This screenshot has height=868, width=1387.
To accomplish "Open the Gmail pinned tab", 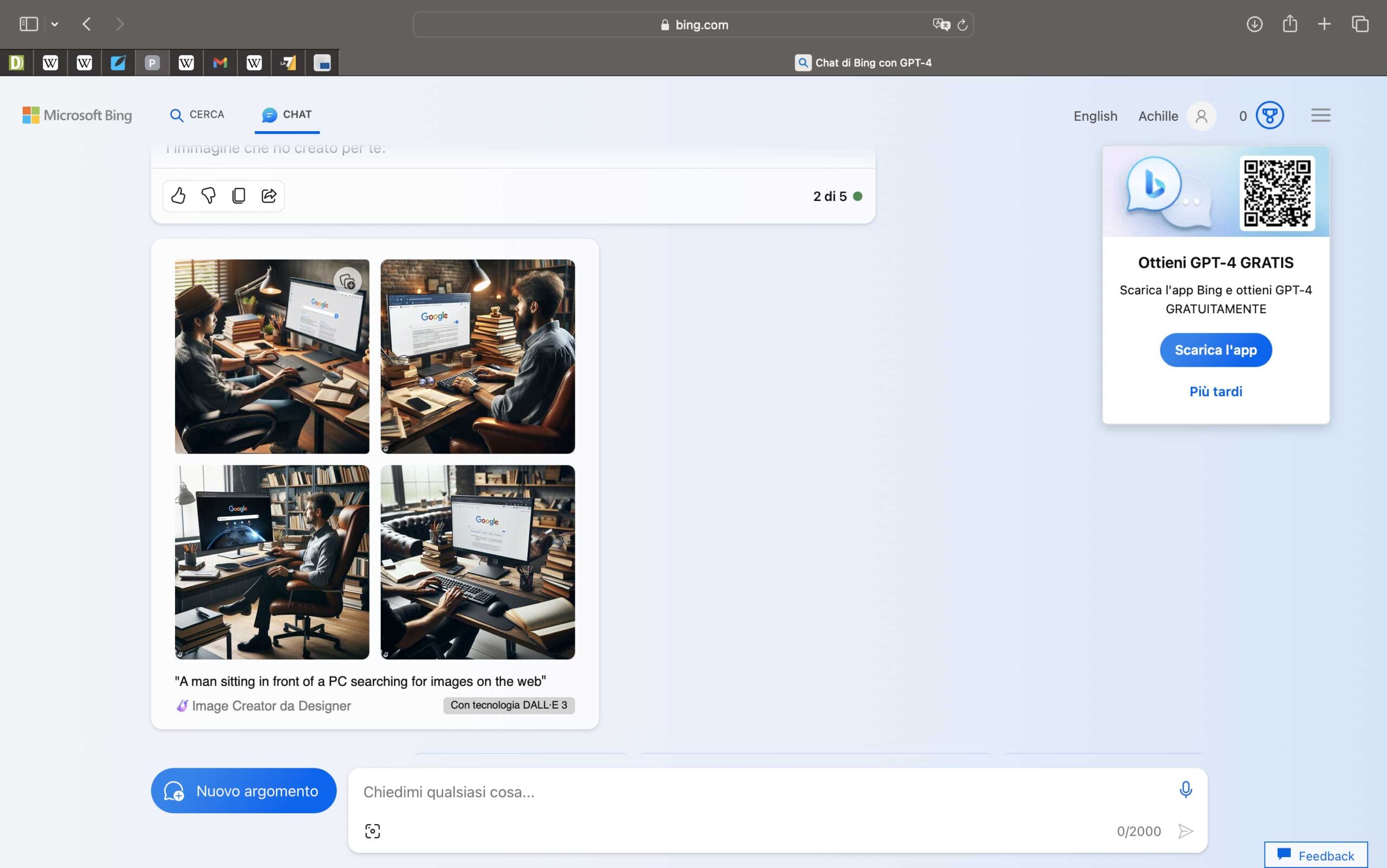I will [x=220, y=62].
